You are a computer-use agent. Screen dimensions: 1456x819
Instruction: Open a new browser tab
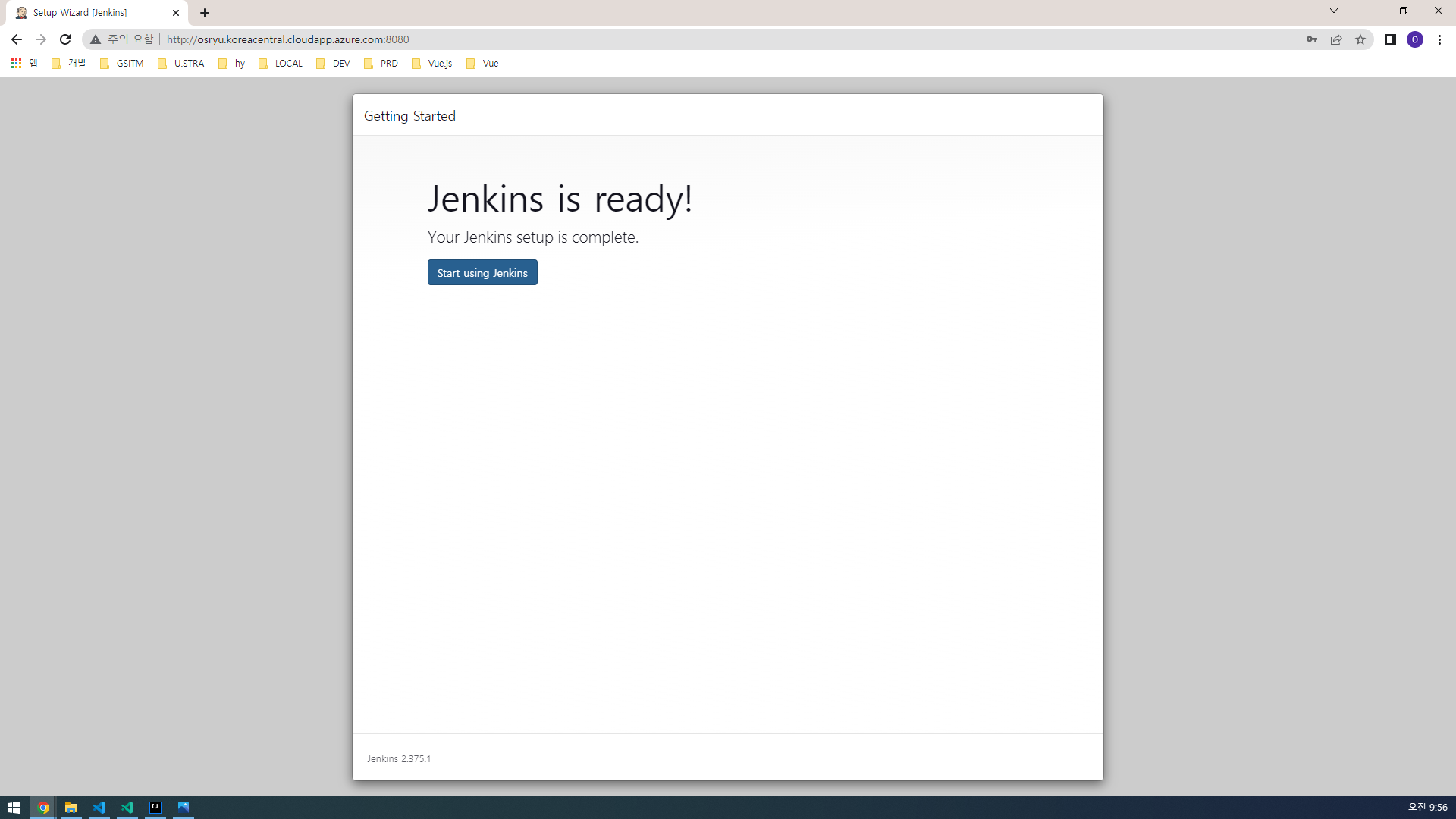(205, 13)
